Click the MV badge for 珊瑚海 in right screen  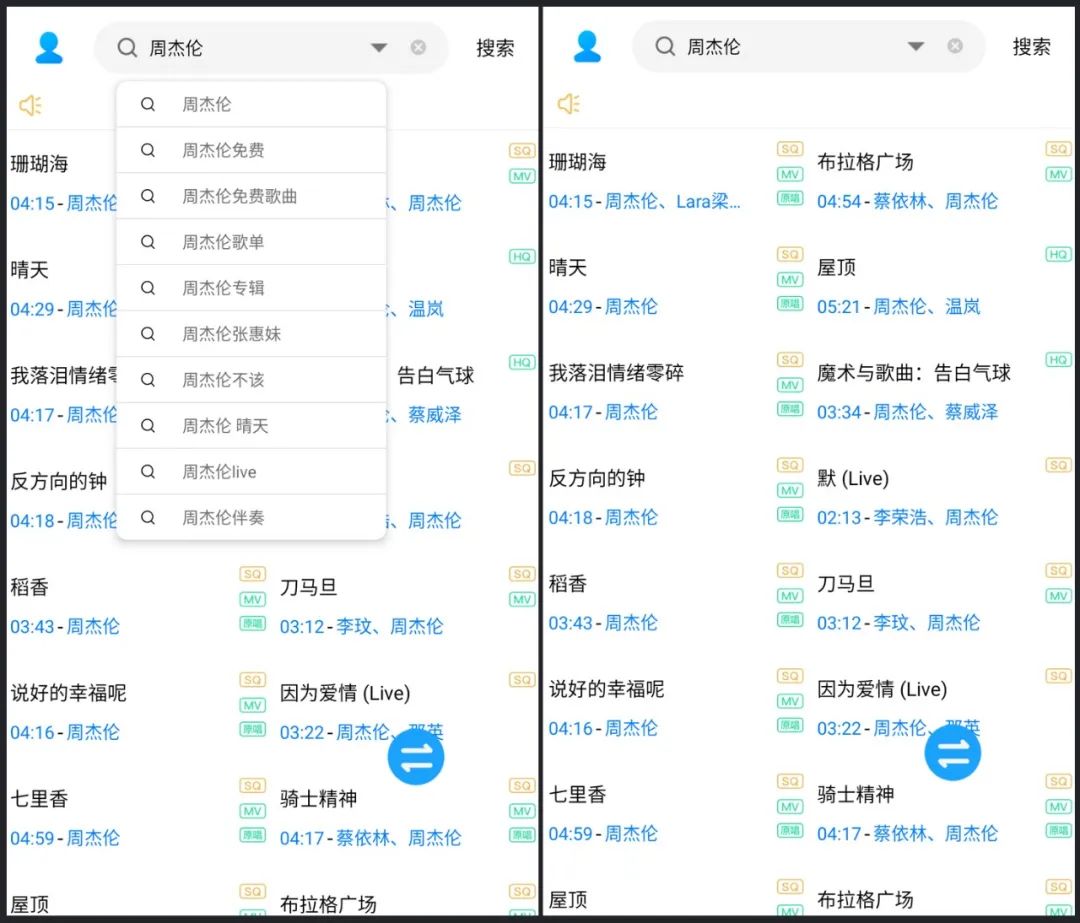790,174
